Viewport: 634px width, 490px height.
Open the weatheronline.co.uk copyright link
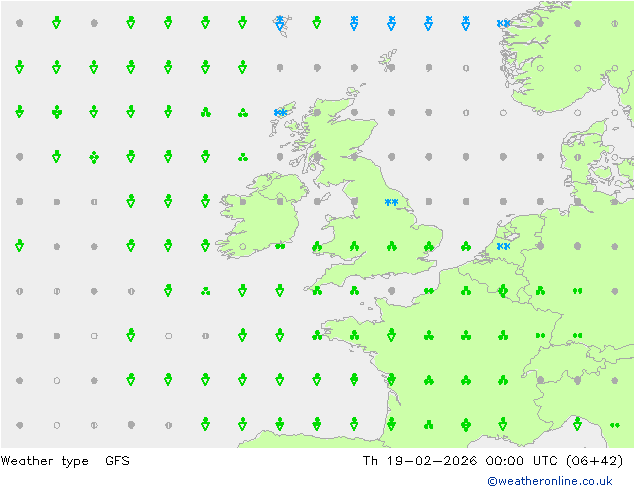tap(550, 481)
